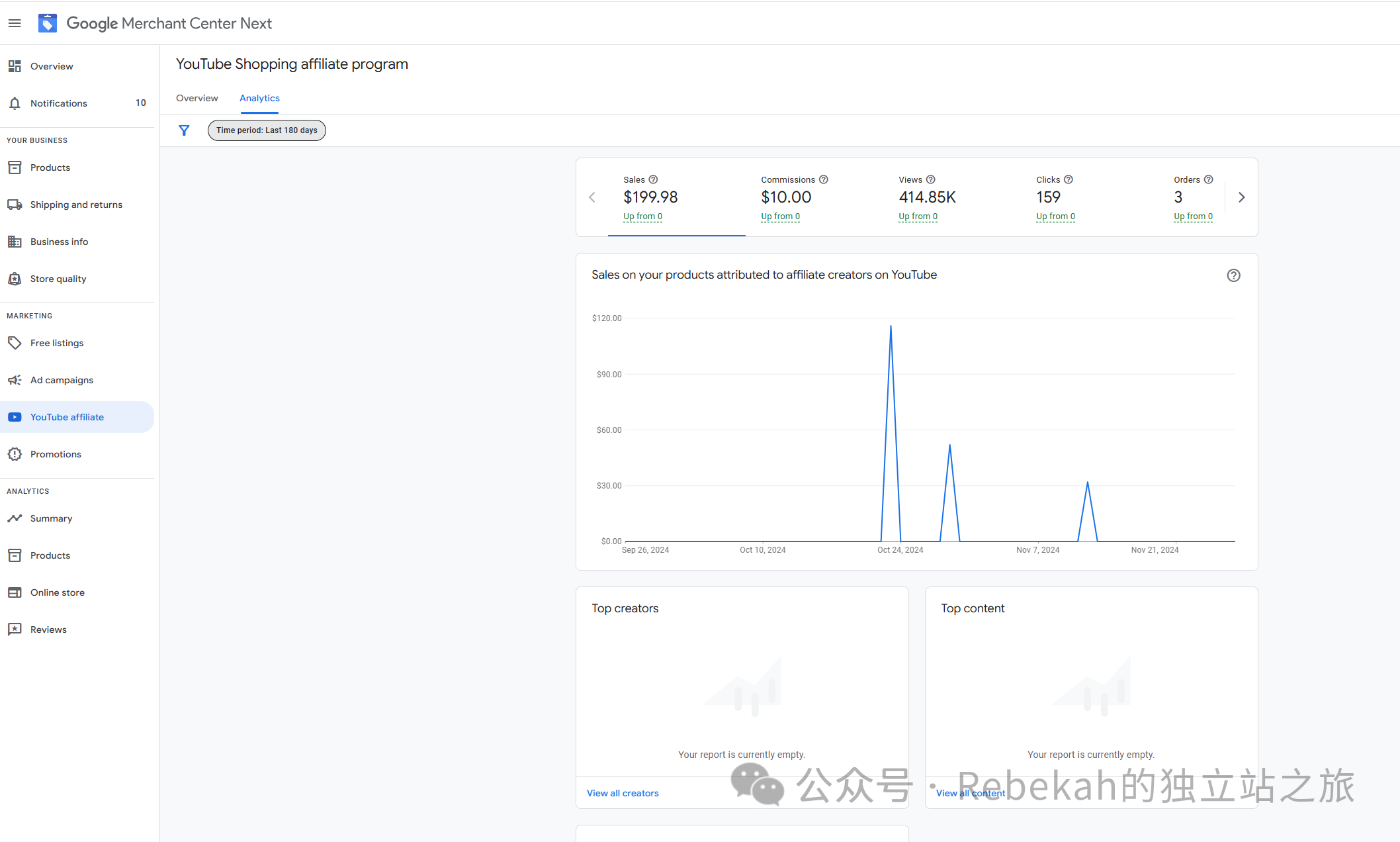The width and height of the screenshot is (1400, 842).
Task: Open Reviews analytics page
Action: (77, 630)
